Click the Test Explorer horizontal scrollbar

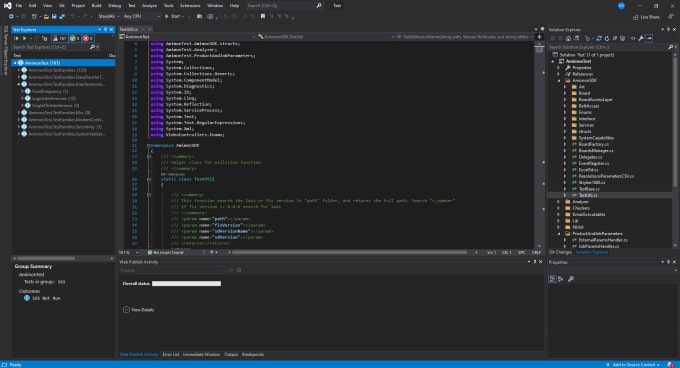[x=46, y=258]
